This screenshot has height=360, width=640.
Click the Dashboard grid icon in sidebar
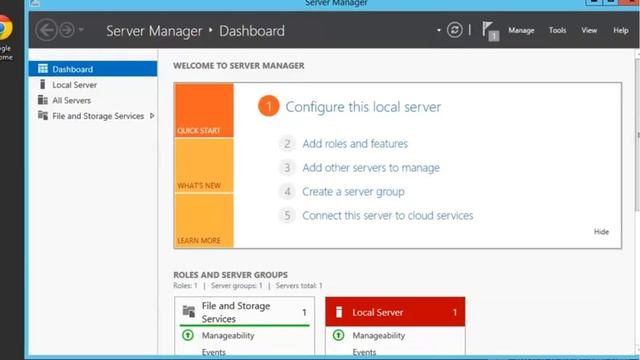click(x=42, y=69)
